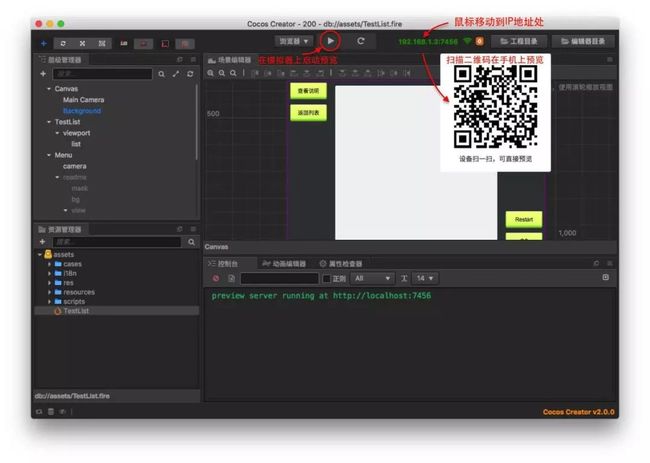
Task: Open the project directory button
Action: tap(519, 41)
